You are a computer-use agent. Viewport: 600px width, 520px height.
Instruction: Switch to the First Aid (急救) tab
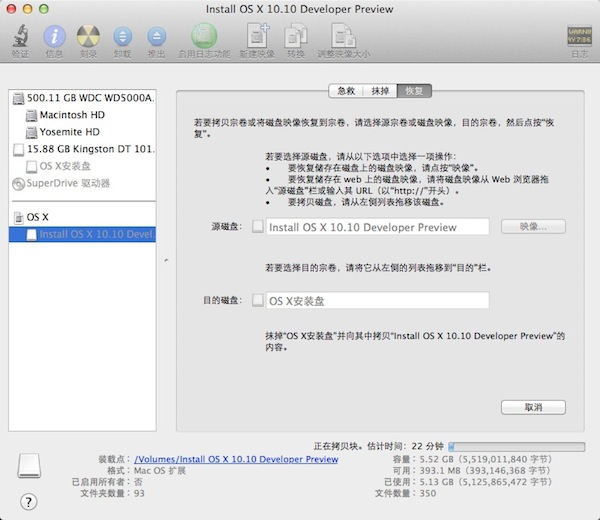tap(346, 91)
